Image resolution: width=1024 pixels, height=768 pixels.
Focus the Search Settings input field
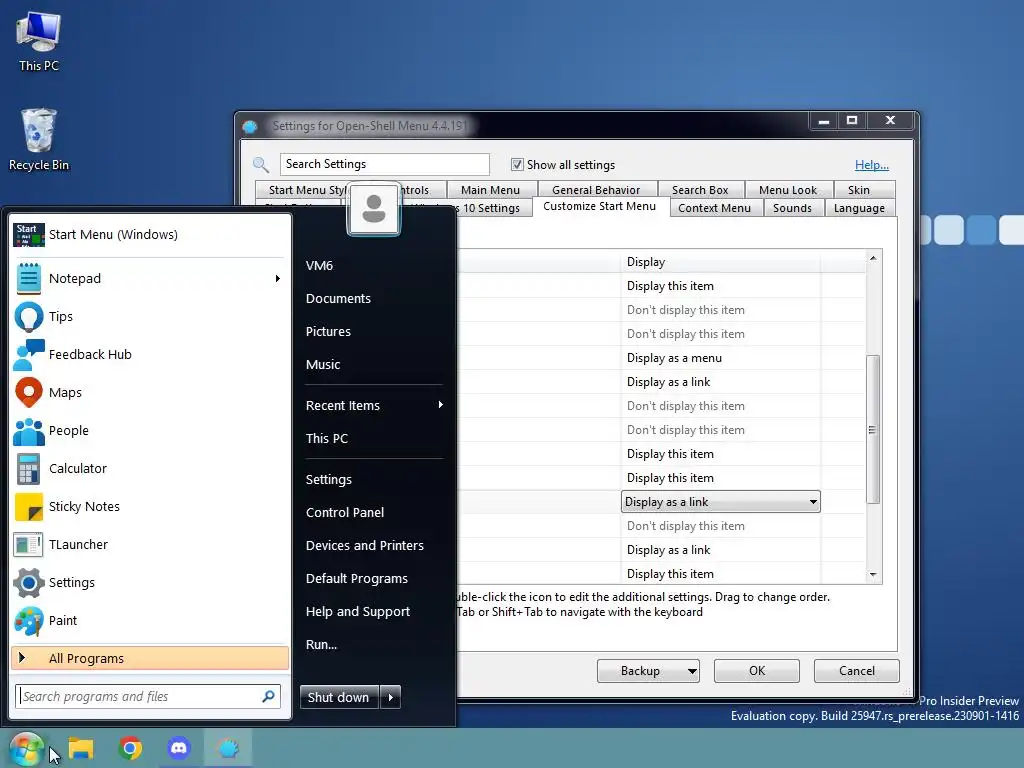click(385, 164)
